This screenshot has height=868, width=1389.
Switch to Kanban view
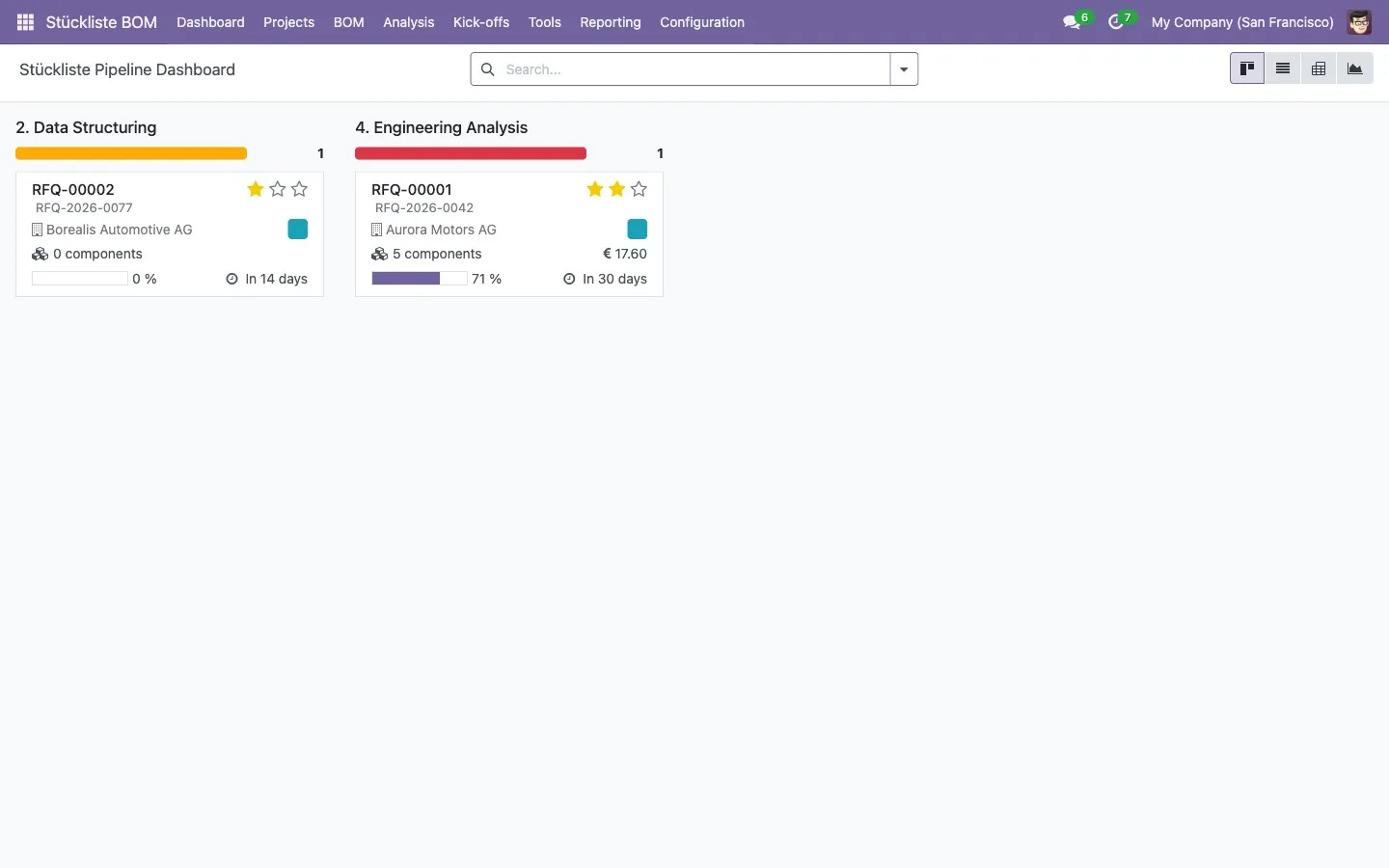point(1247,68)
